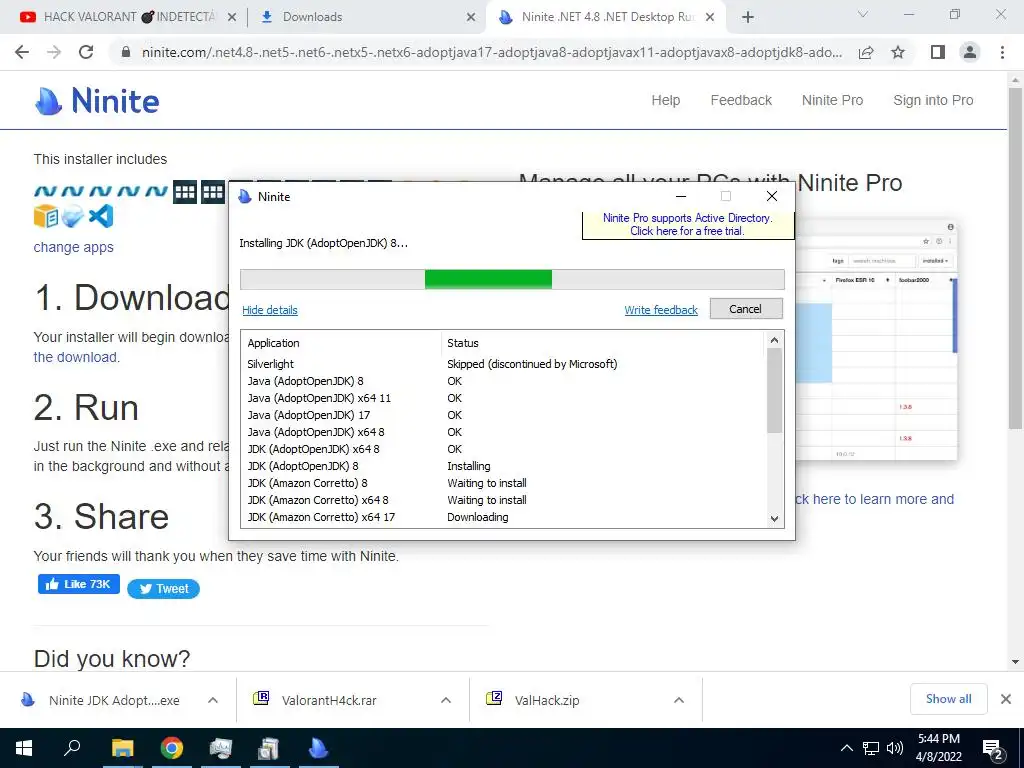The height and width of the screenshot is (768, 1024).
Task: Select JDK (AdoptOpenJDK) 8 installing row
Action: 503,466
